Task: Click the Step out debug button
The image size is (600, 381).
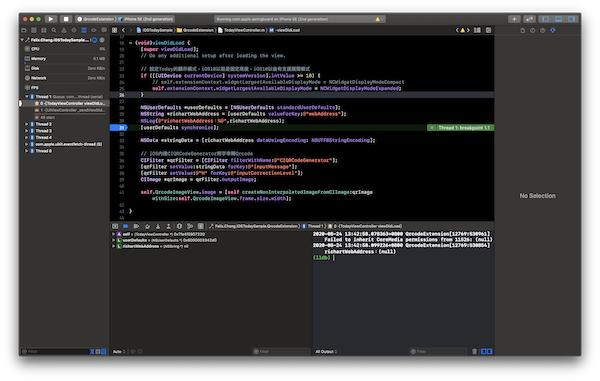Action: click(168, 226)
